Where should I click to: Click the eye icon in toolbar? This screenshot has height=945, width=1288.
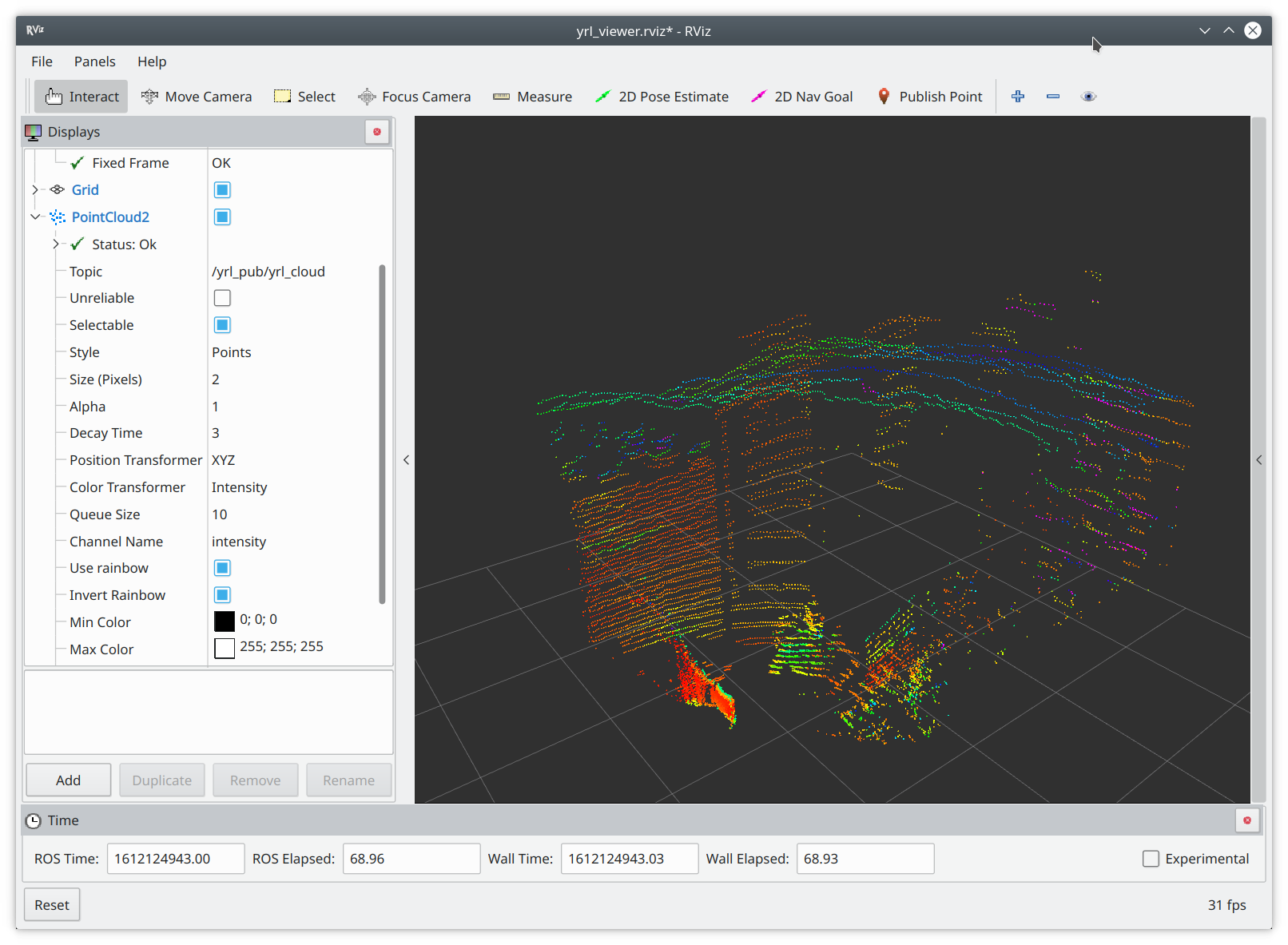tap(1088, 97)
